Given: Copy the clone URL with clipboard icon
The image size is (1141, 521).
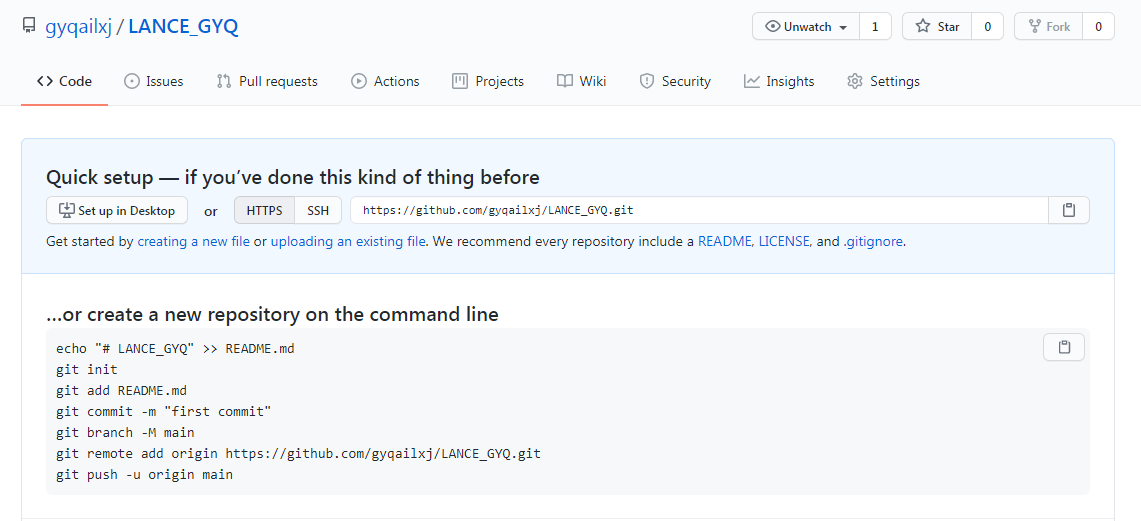Looking at the screenshot, I should [1069, 210].
